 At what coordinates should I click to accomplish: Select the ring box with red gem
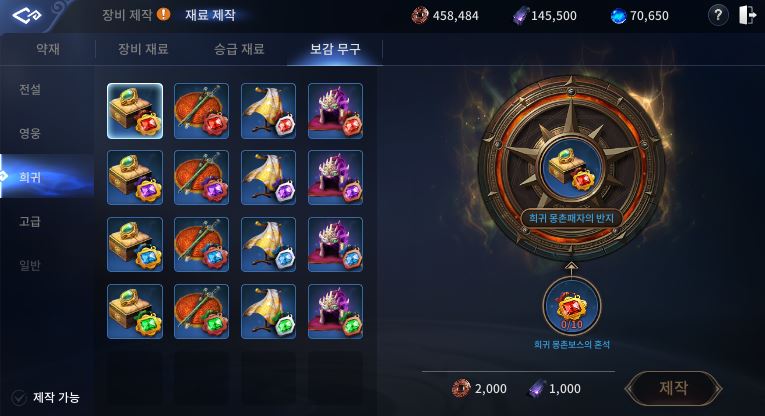click(135, 111)
